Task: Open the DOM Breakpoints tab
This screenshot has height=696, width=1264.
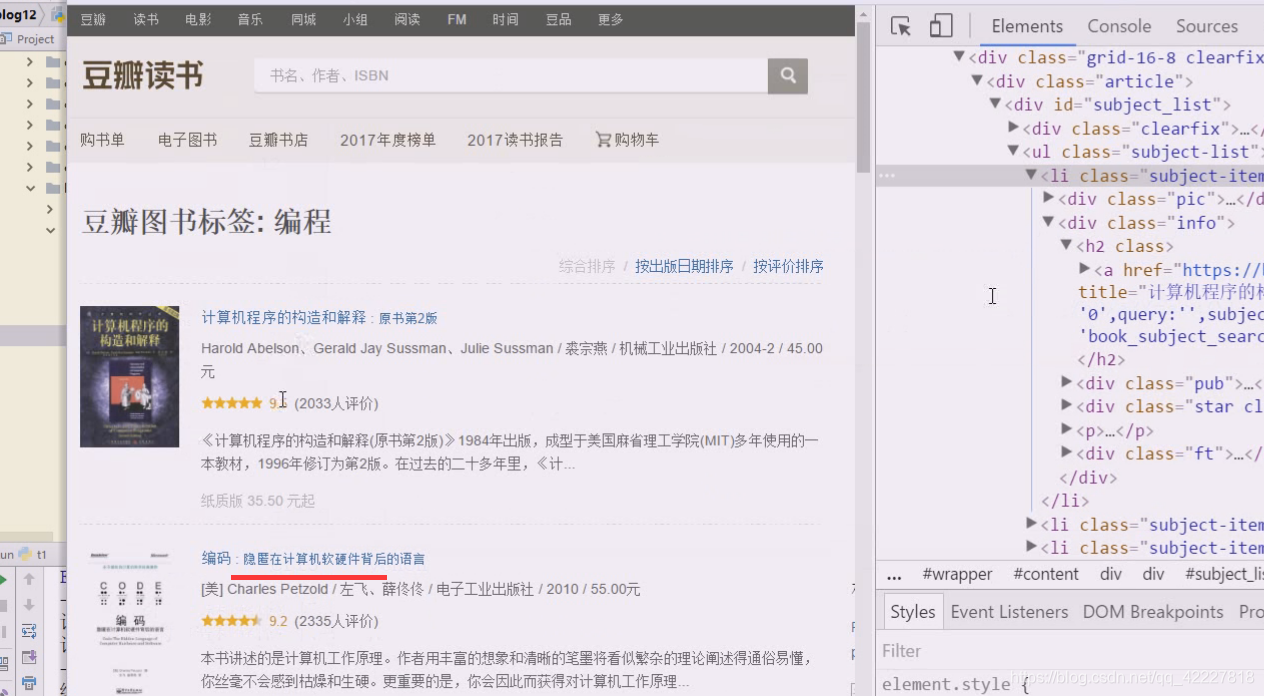Action: pos(1153,612)
